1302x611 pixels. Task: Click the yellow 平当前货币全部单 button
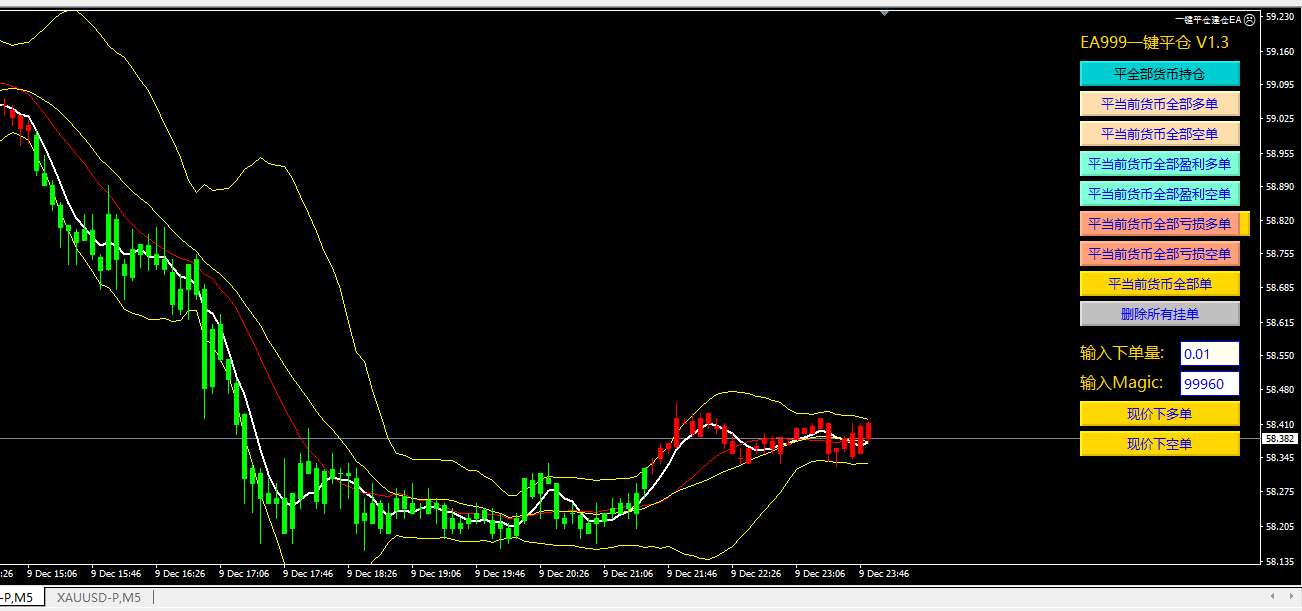1160,284
